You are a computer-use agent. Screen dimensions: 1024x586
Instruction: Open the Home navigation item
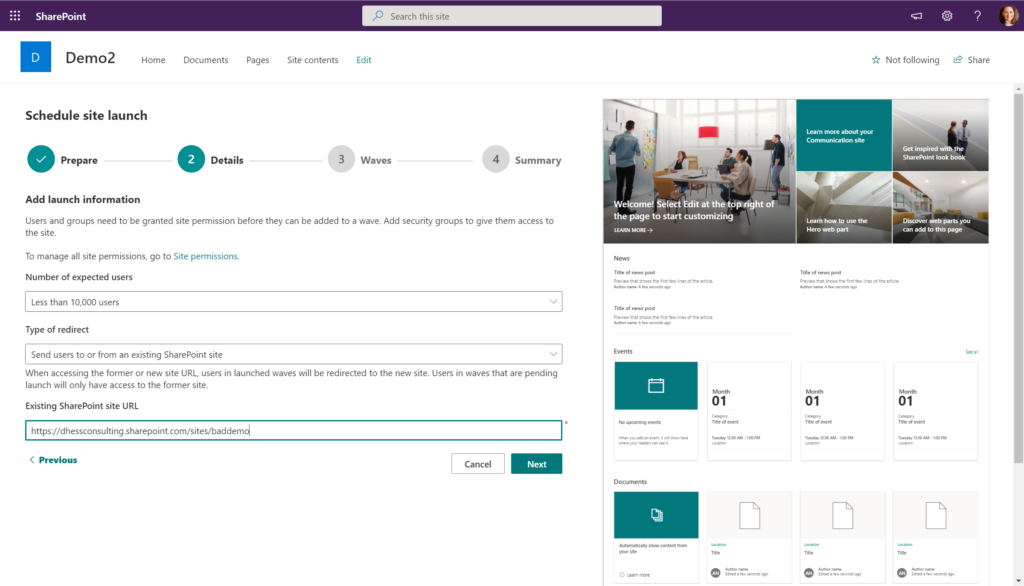click(x=153, y=59)
